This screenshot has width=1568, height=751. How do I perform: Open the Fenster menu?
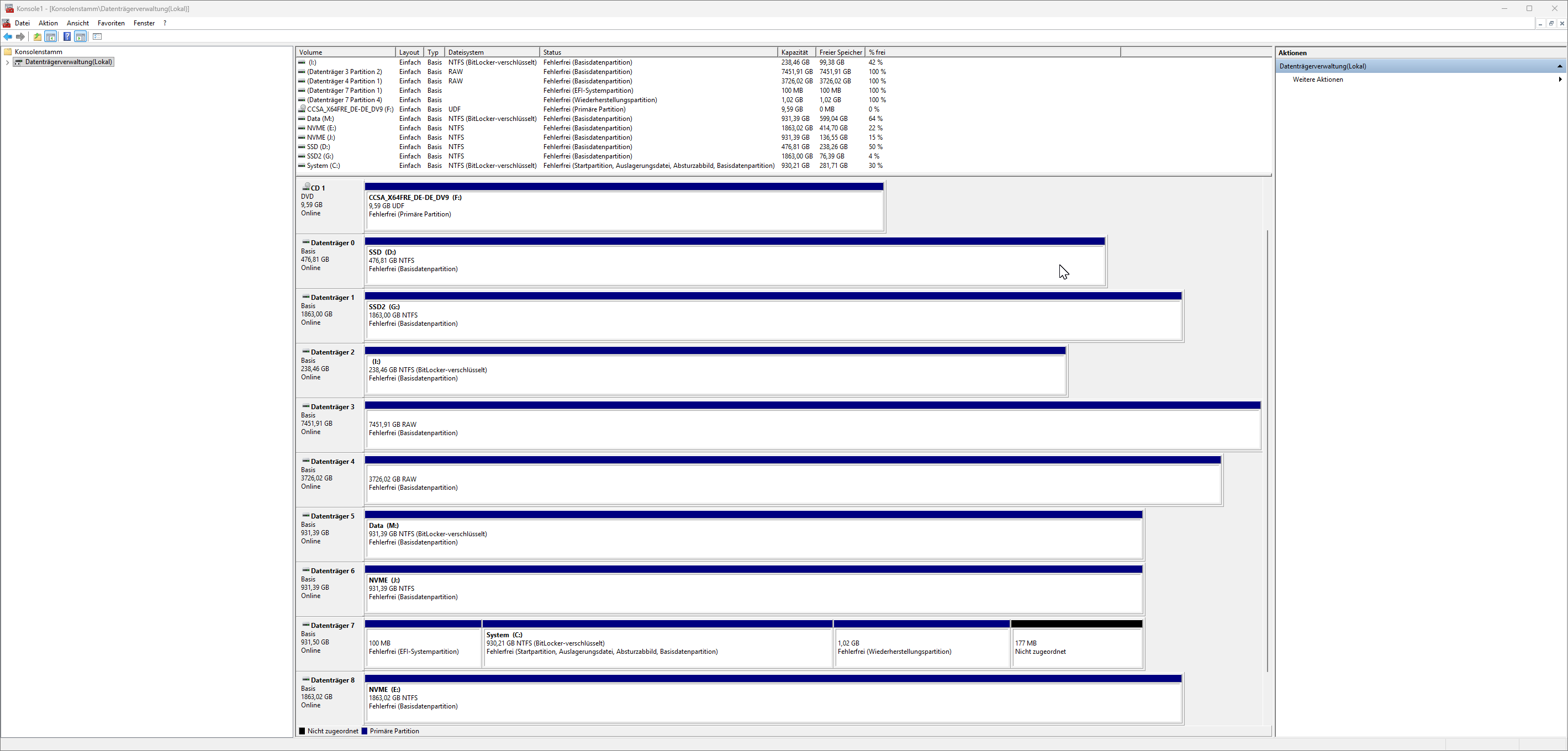click(x=144, y=23)
